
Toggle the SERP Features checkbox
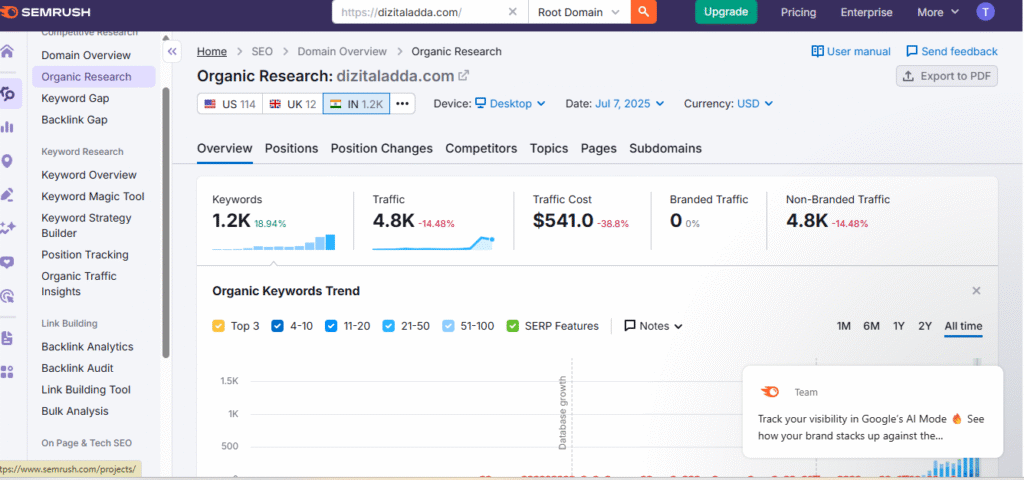pyautogui.click(x=513, y=326)
